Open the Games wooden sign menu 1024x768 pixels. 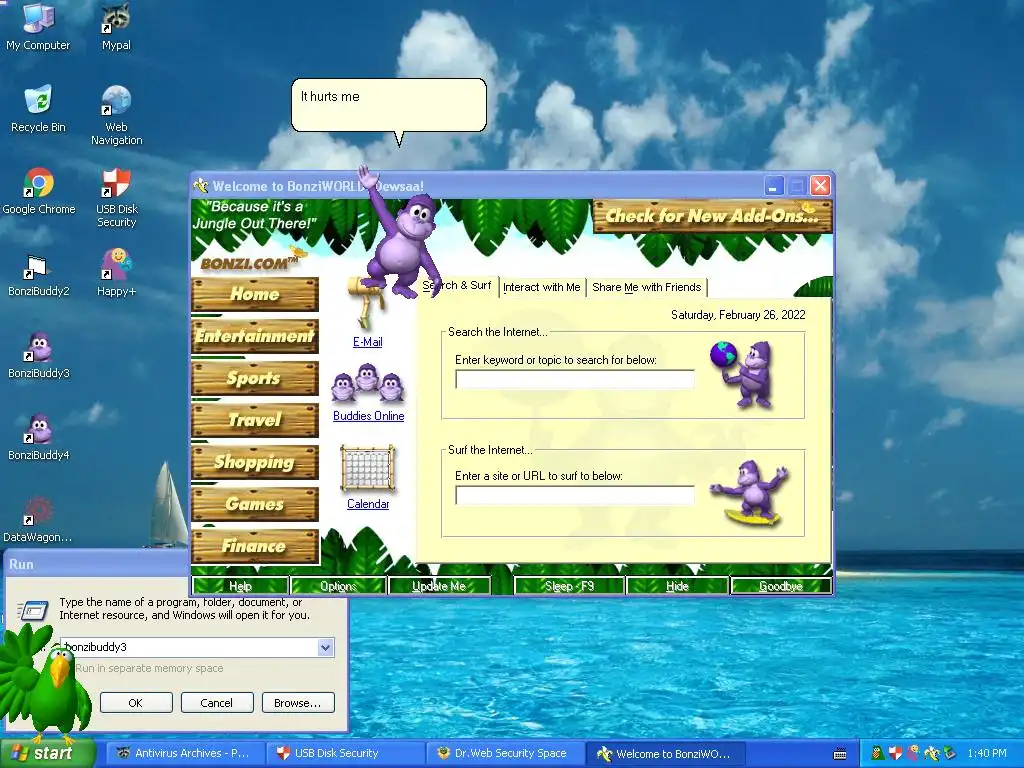(255, 504)
